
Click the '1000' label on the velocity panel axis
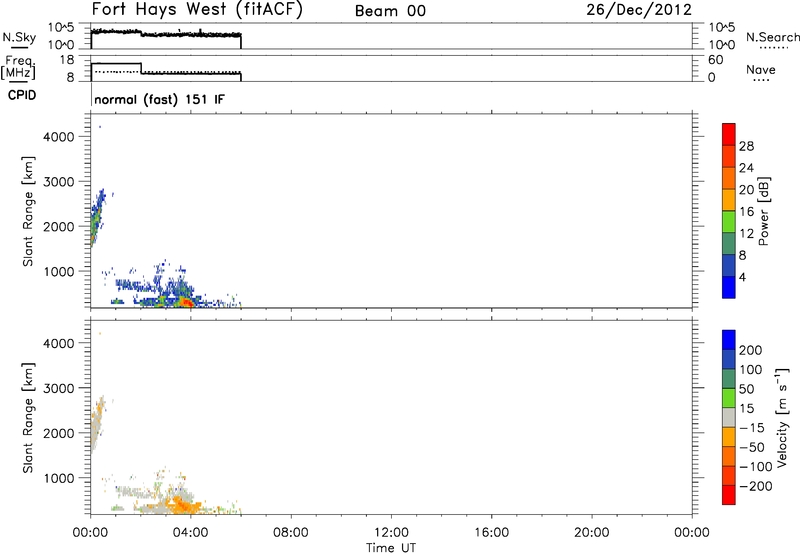[x=59, y=478]
